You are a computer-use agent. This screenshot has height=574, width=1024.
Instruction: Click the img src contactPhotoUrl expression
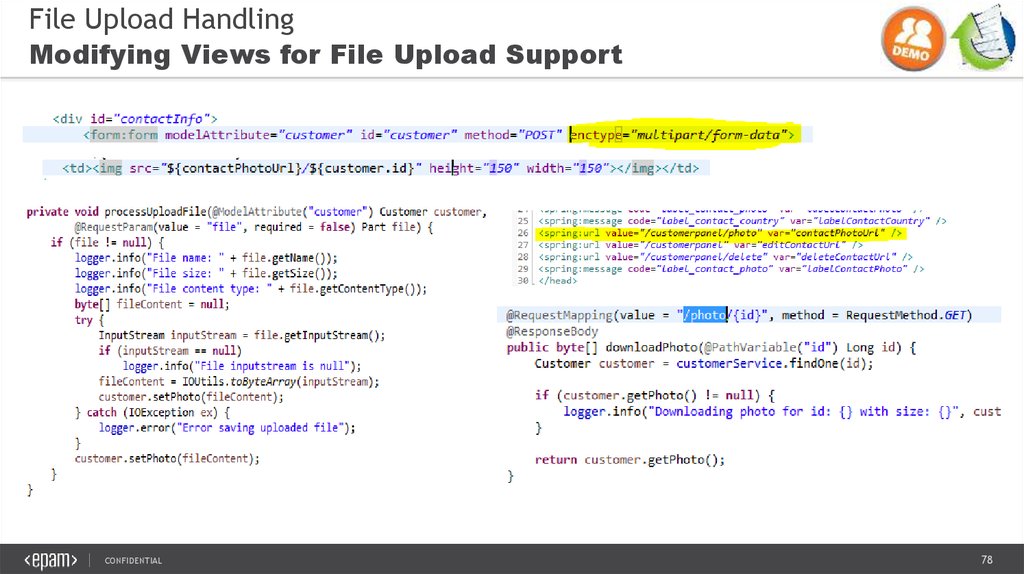[275, 168]
